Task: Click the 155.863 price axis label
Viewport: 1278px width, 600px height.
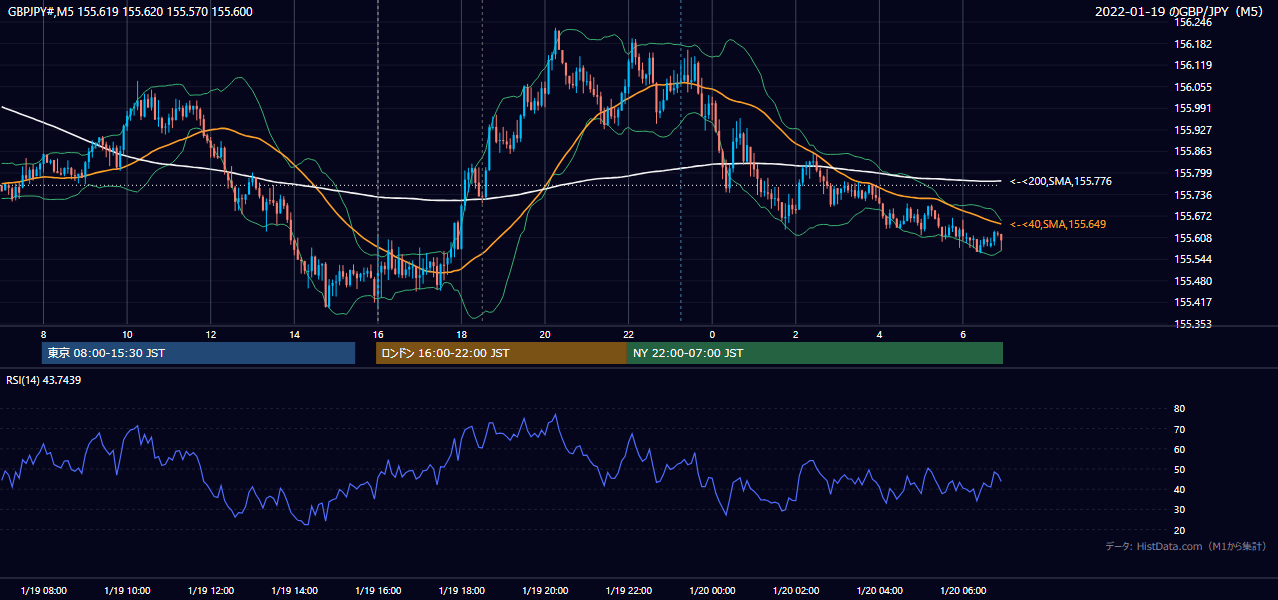Action: click(x=1193, y=152)
